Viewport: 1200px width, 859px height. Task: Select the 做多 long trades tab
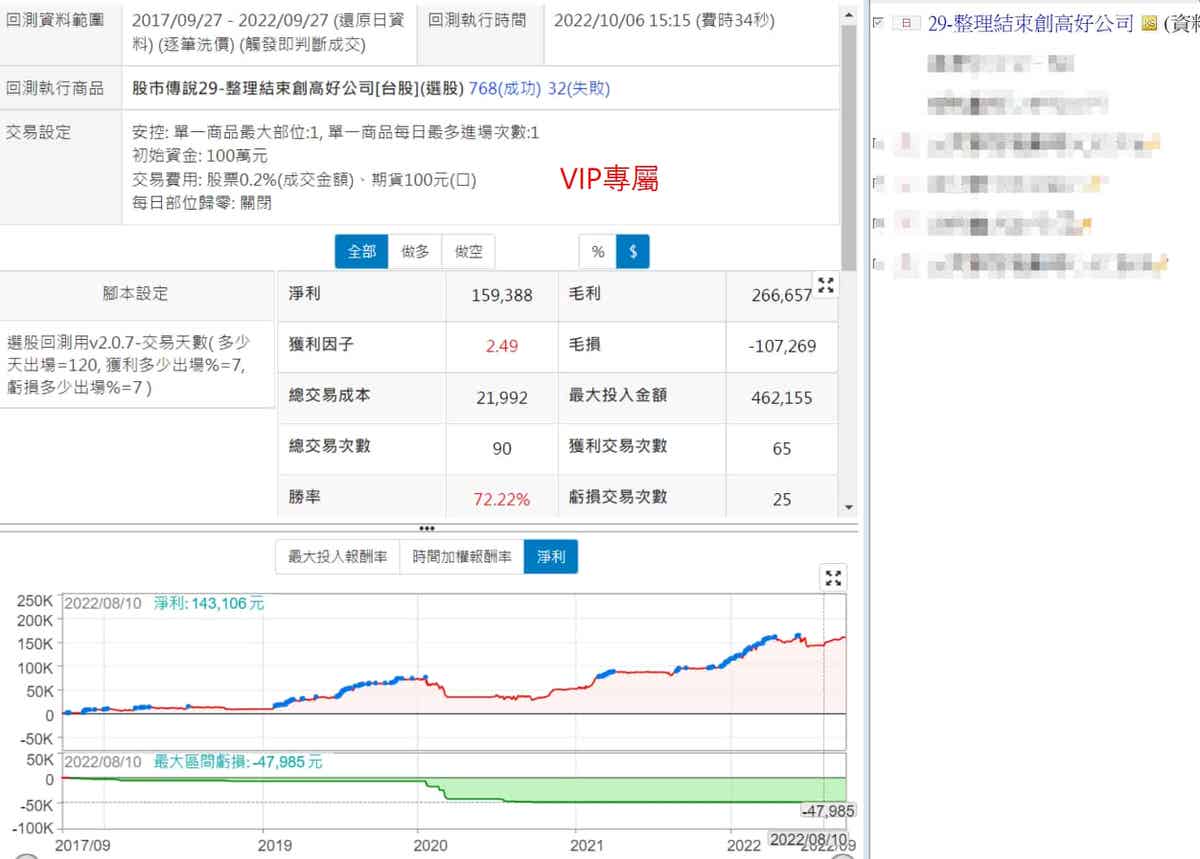415,252
